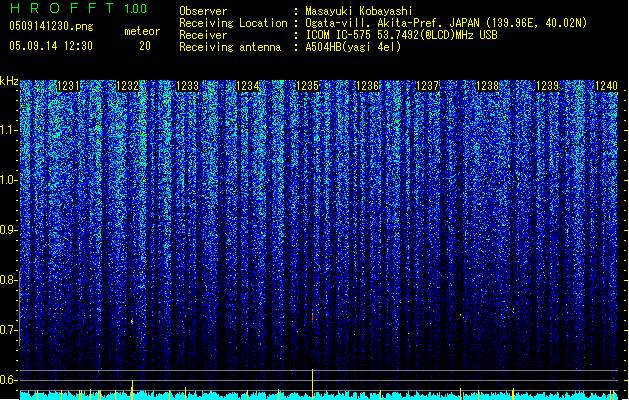Click the 0.7 kHz axis label
The image size is (629, 400).
click(x=9, y=330)
